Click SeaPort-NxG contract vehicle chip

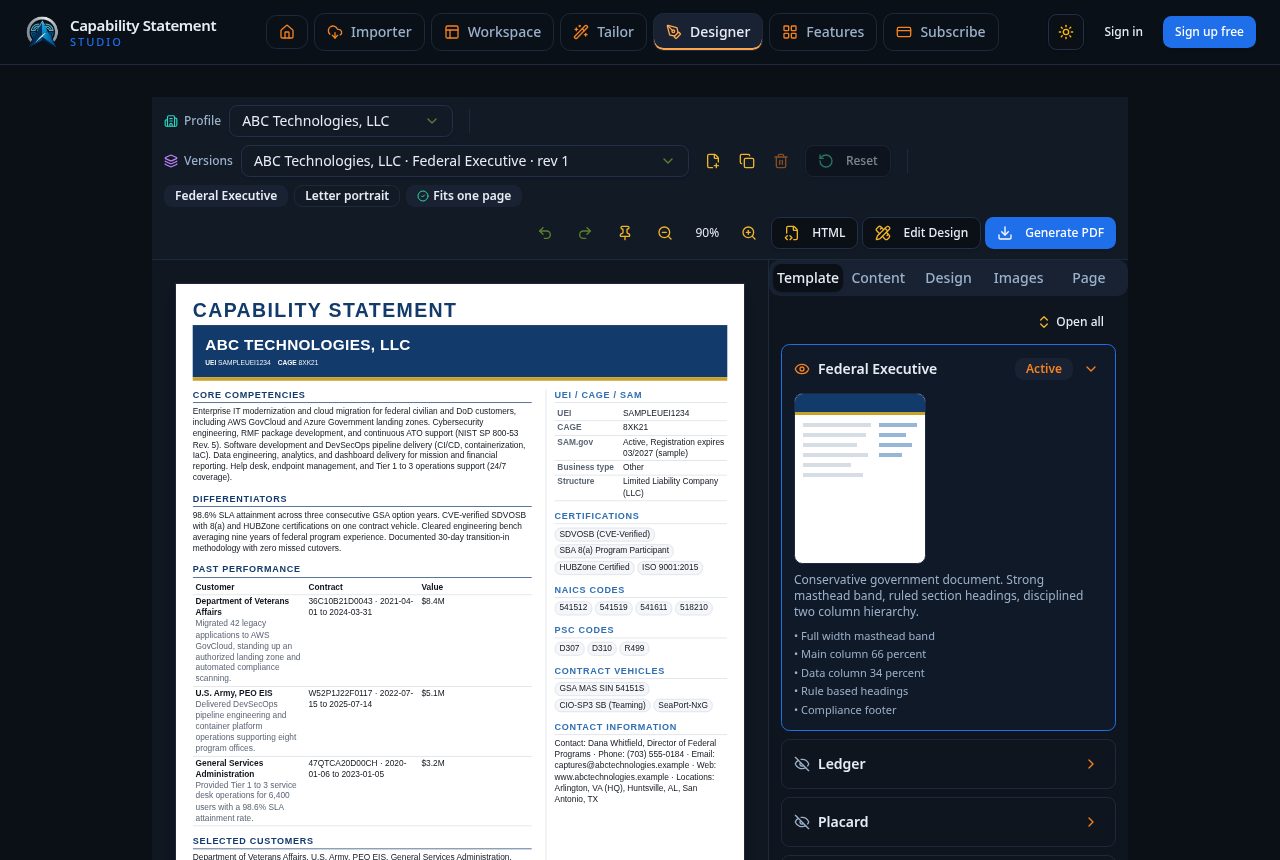click(x=683, y=705)
